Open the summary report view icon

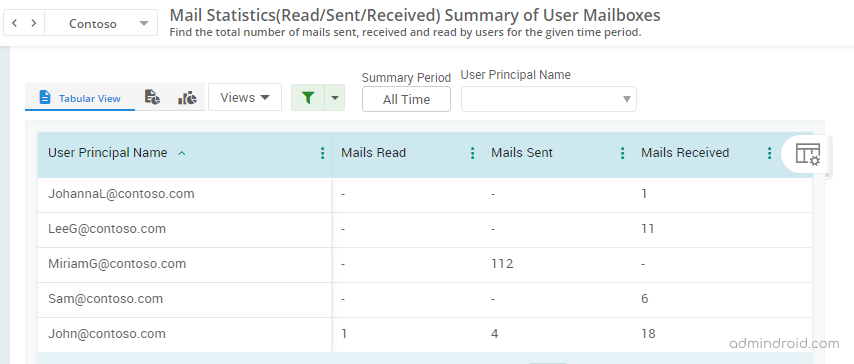[152, 98]
